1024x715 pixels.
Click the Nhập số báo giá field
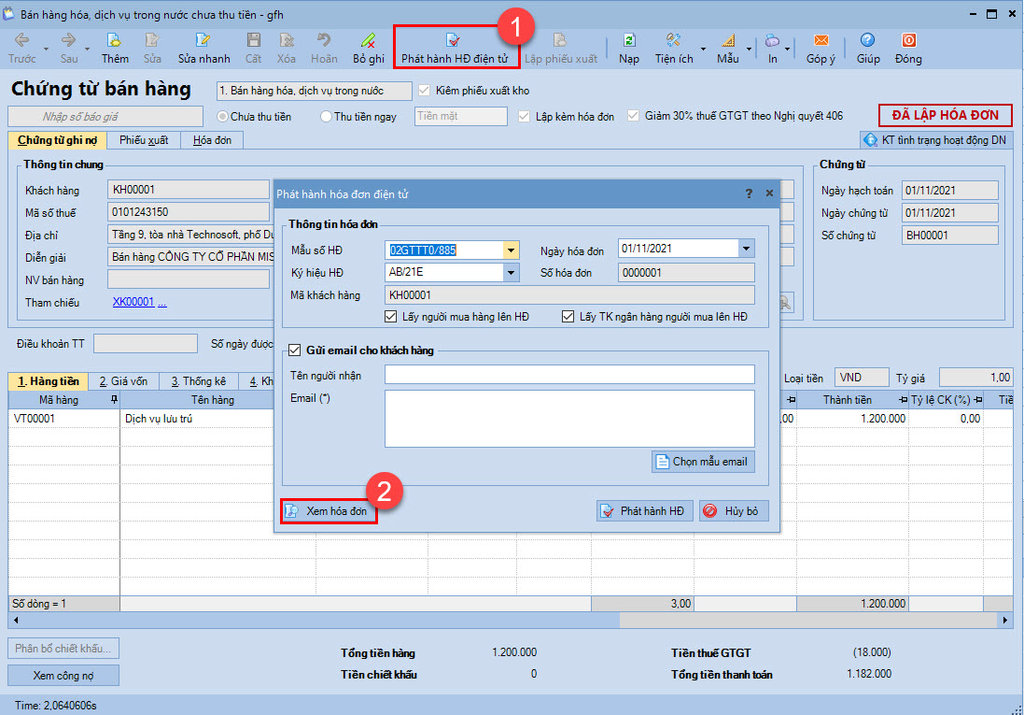[105, 117]
